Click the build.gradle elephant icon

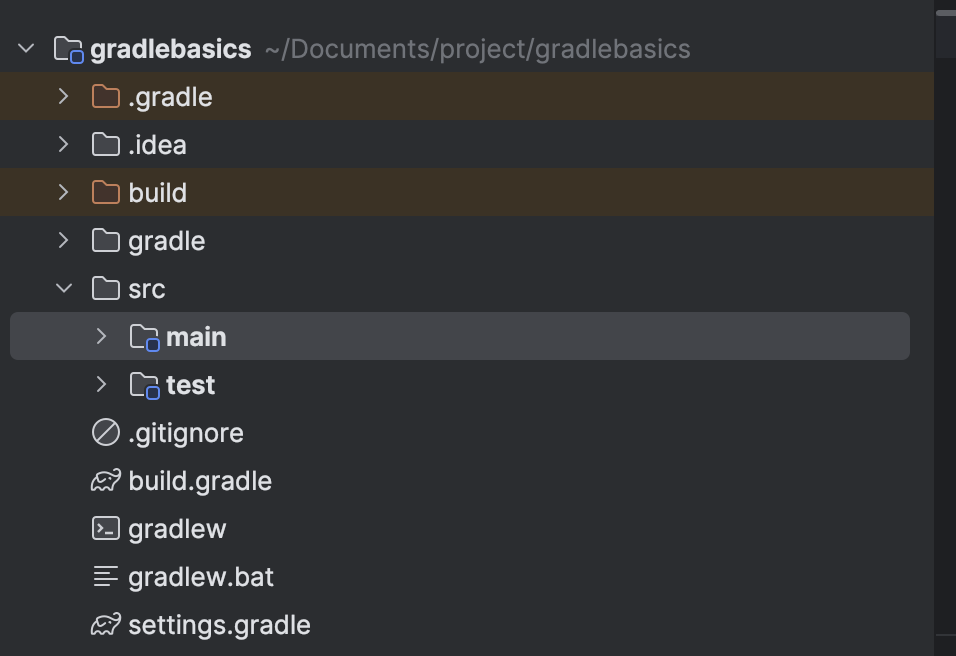click(x=105, y=481)
